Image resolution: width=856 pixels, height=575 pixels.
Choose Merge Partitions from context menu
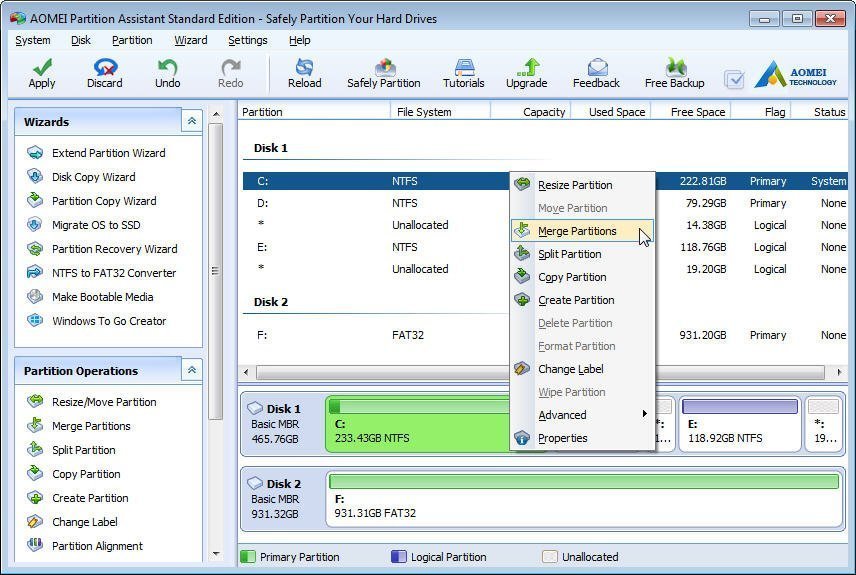pyautogui.click(x=582, y=231)
